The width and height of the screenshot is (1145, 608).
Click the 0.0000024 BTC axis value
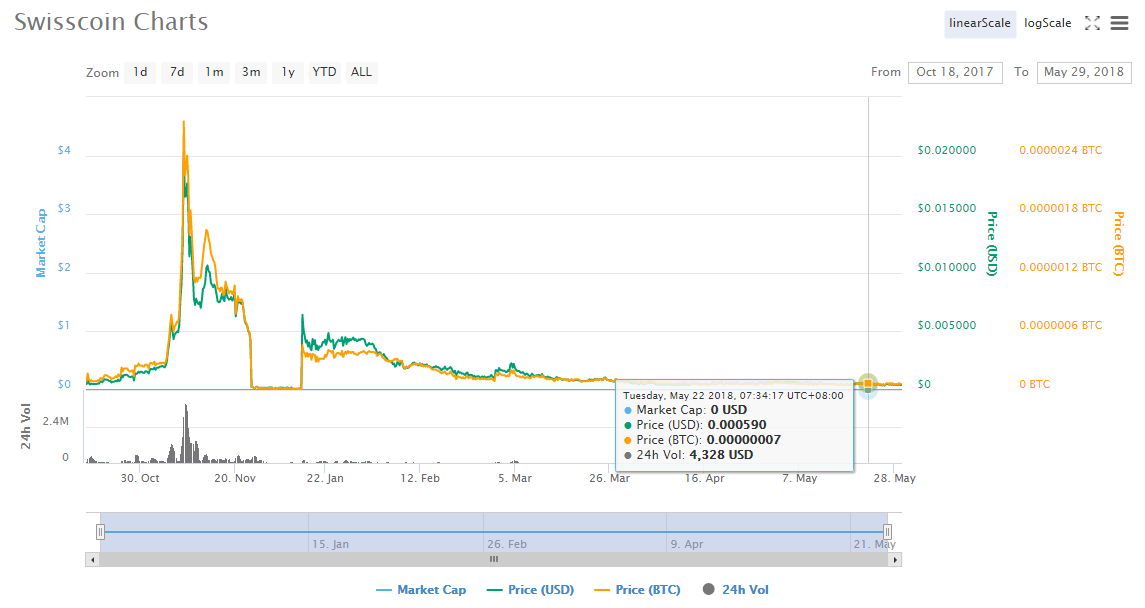click(1060, 150)
